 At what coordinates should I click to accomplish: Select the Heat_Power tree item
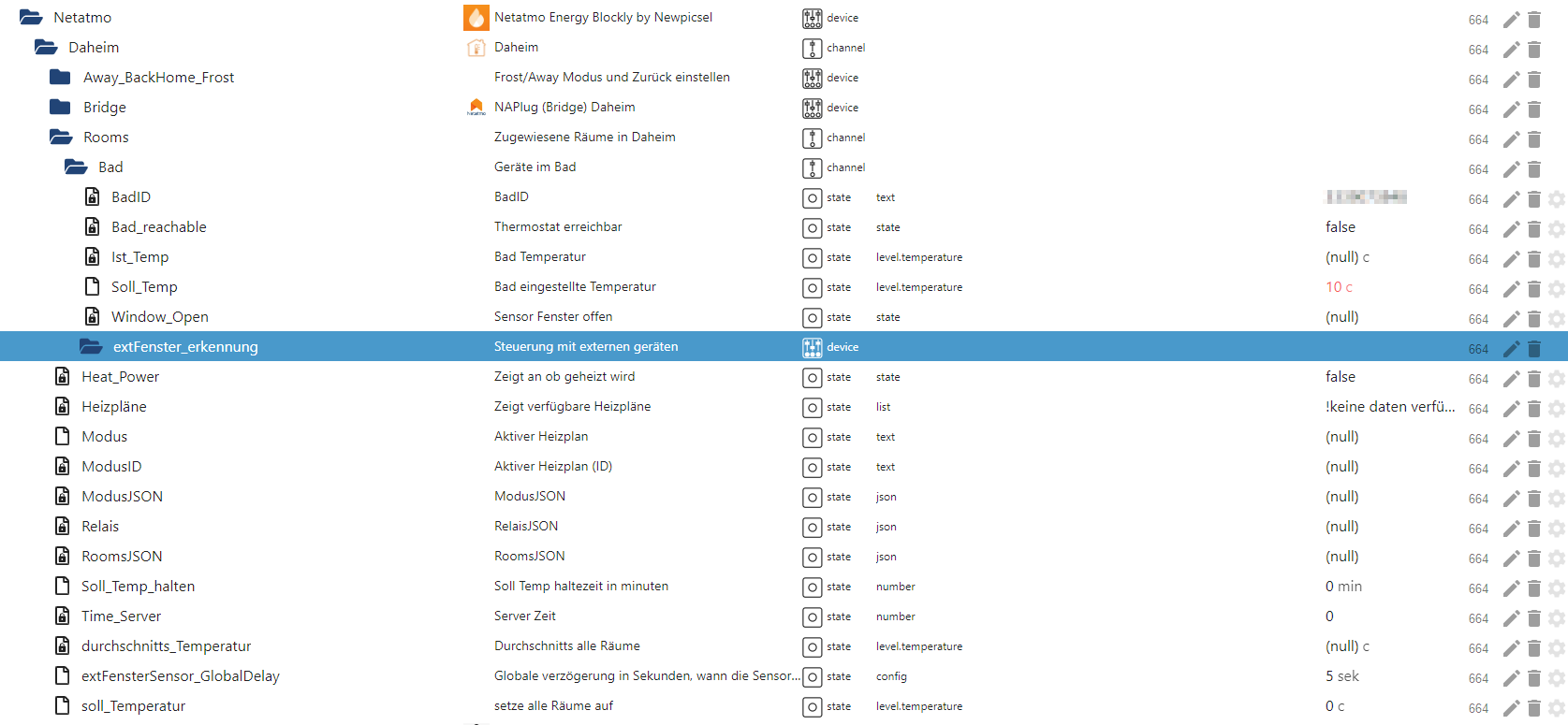point(120,376)
